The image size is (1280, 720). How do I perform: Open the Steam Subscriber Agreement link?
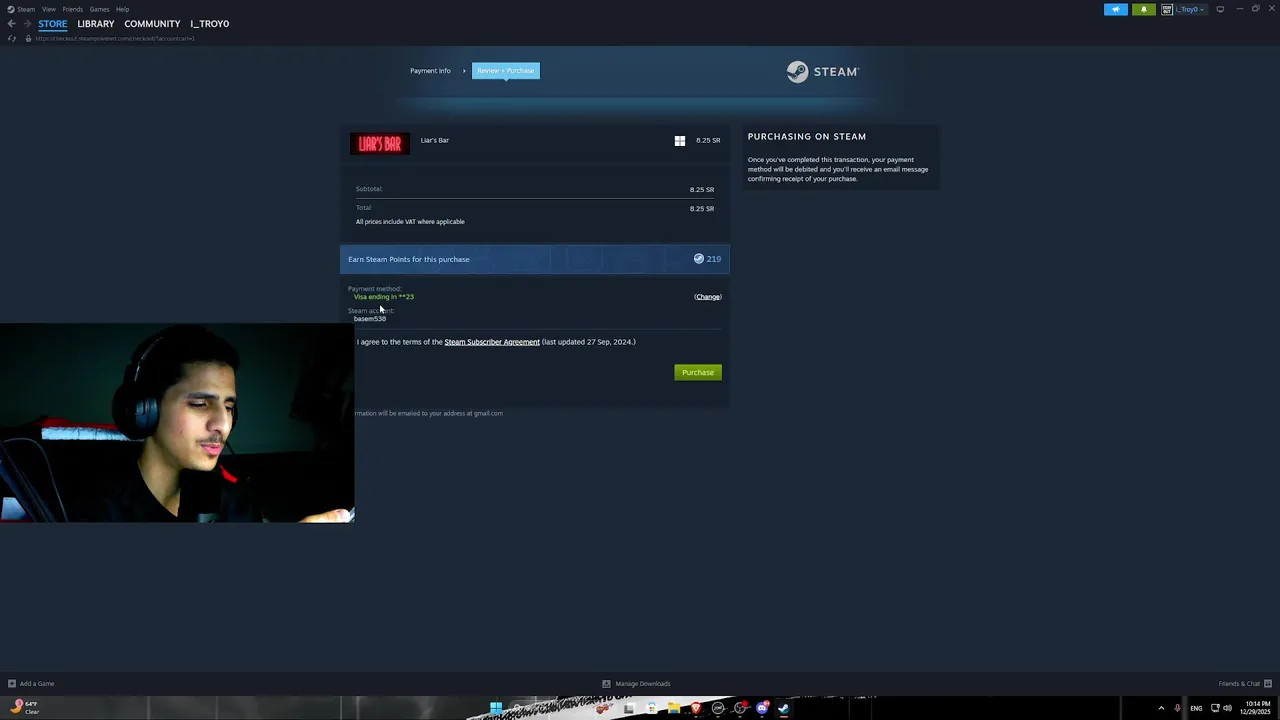[x=492, y=342]
